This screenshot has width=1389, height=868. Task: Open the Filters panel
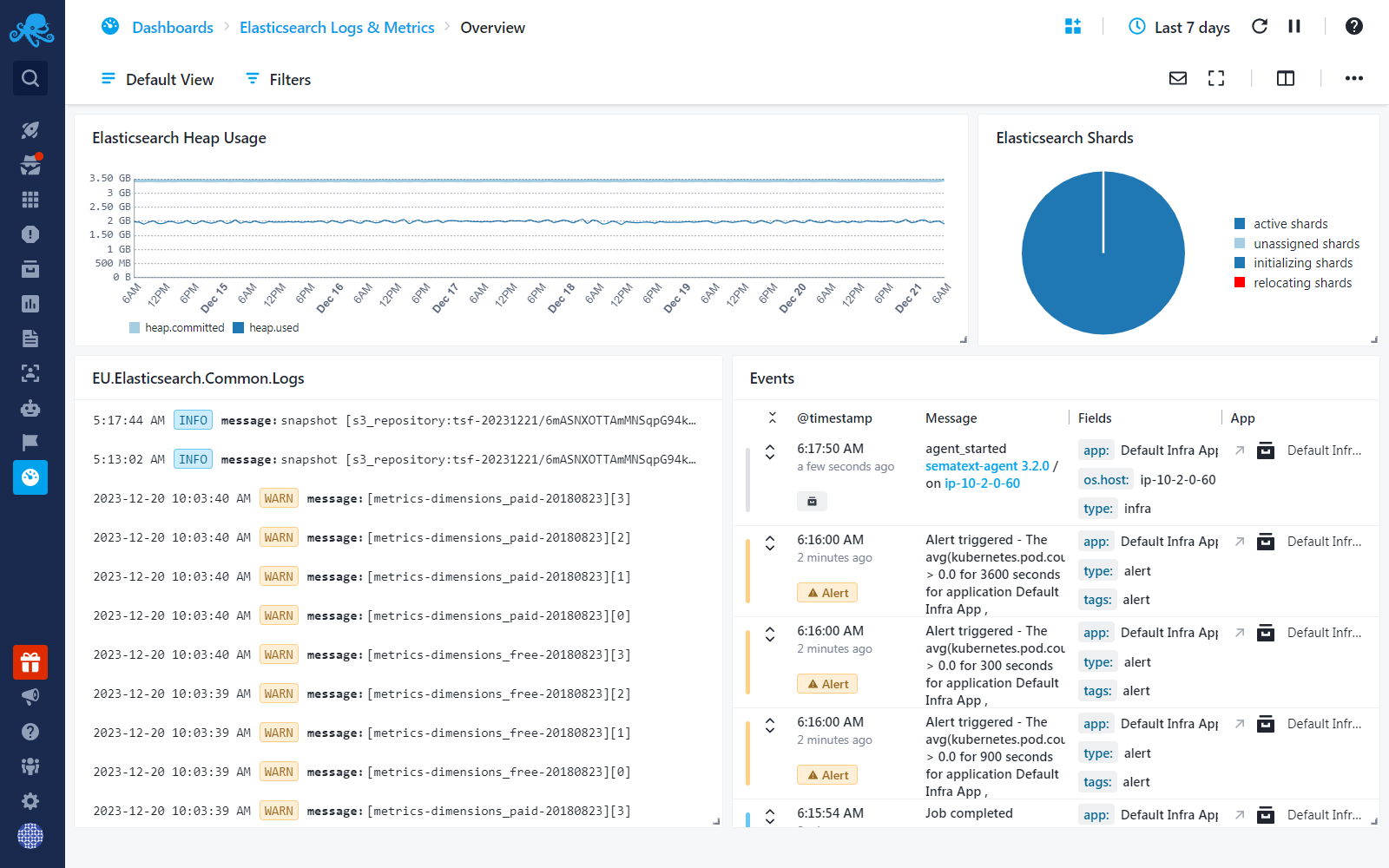pos(278,79)
